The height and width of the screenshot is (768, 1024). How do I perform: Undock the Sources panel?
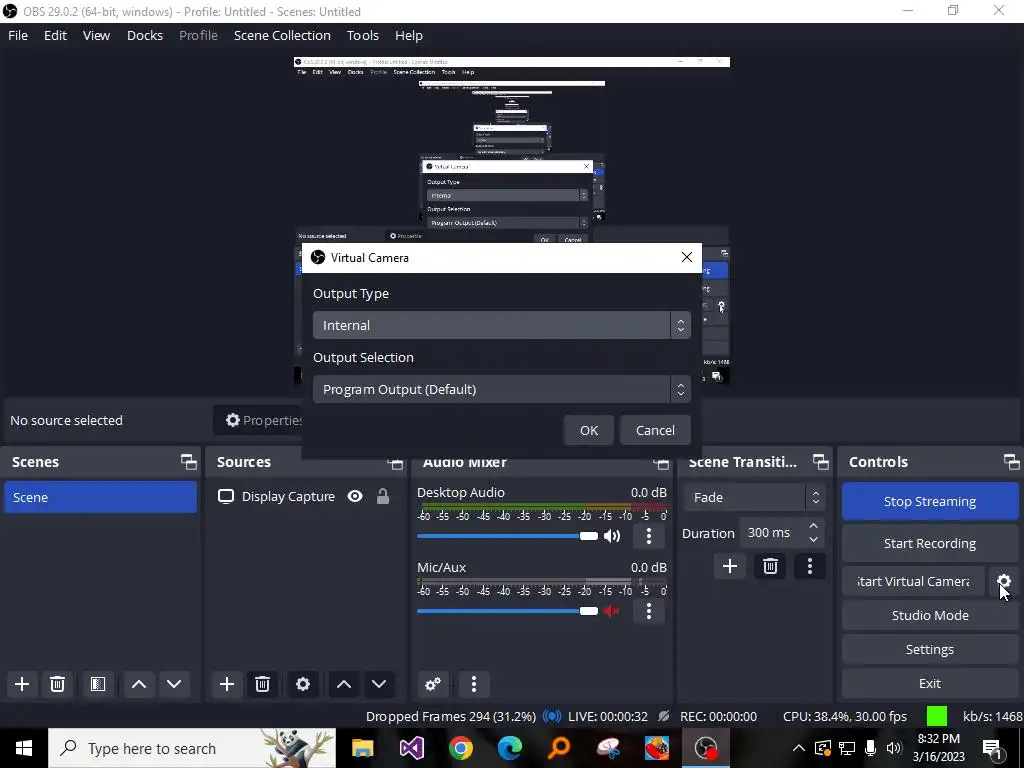[395, 464]
